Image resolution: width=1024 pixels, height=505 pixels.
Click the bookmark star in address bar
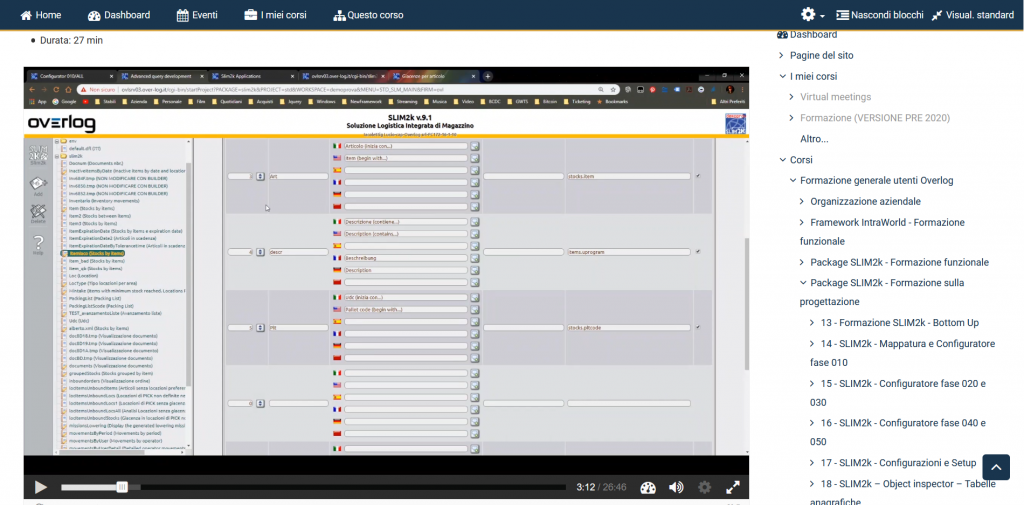(613, 90)
